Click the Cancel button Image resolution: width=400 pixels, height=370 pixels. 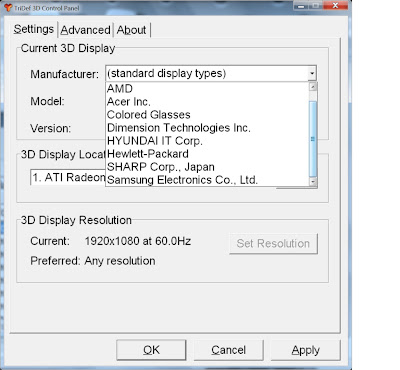pos(228,350)
